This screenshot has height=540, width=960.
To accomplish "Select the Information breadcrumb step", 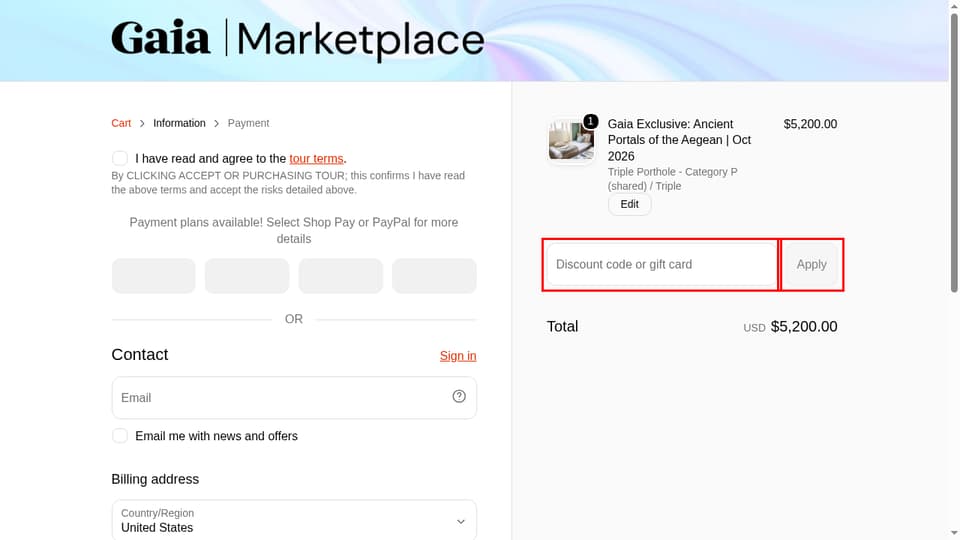I will point(179,123).
